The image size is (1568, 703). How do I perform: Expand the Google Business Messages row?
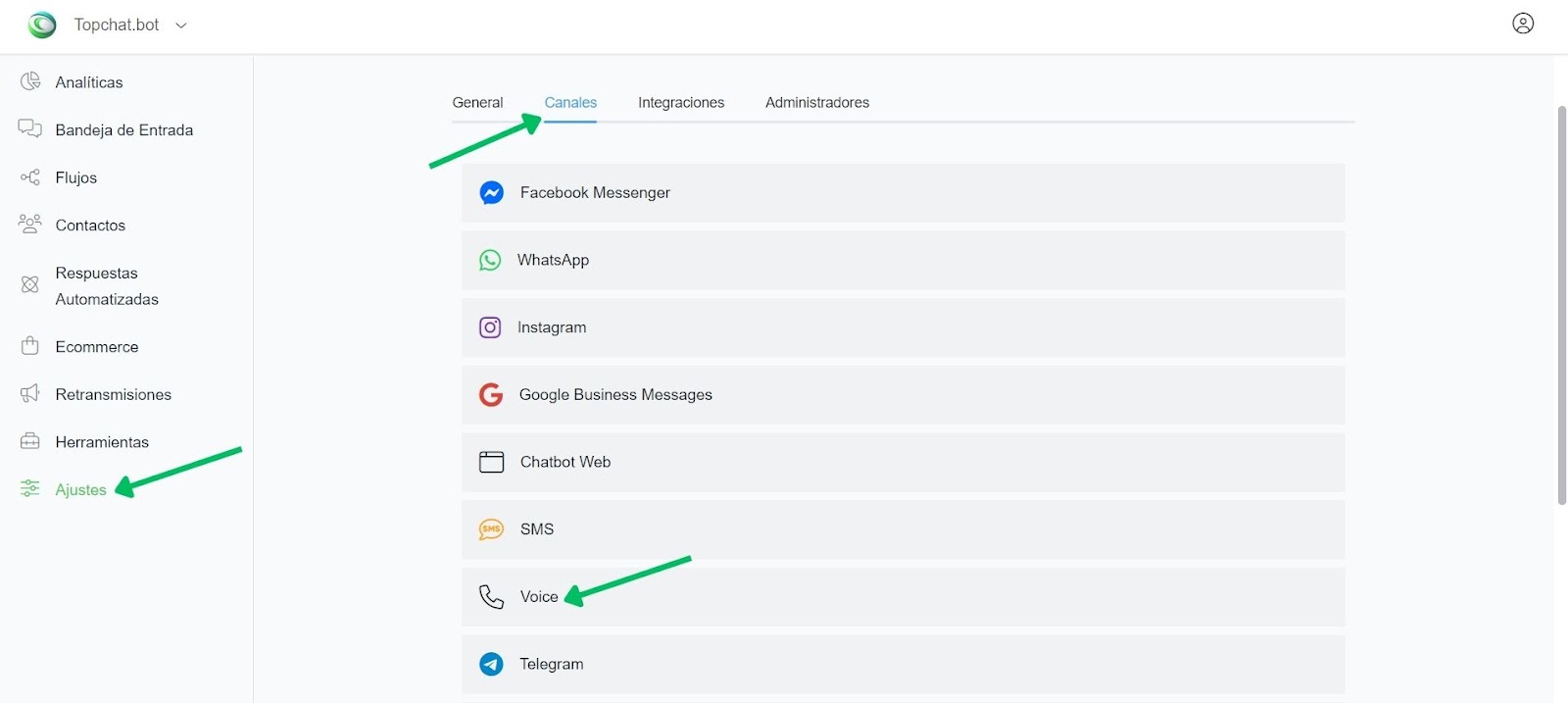[x=903, y=394]
